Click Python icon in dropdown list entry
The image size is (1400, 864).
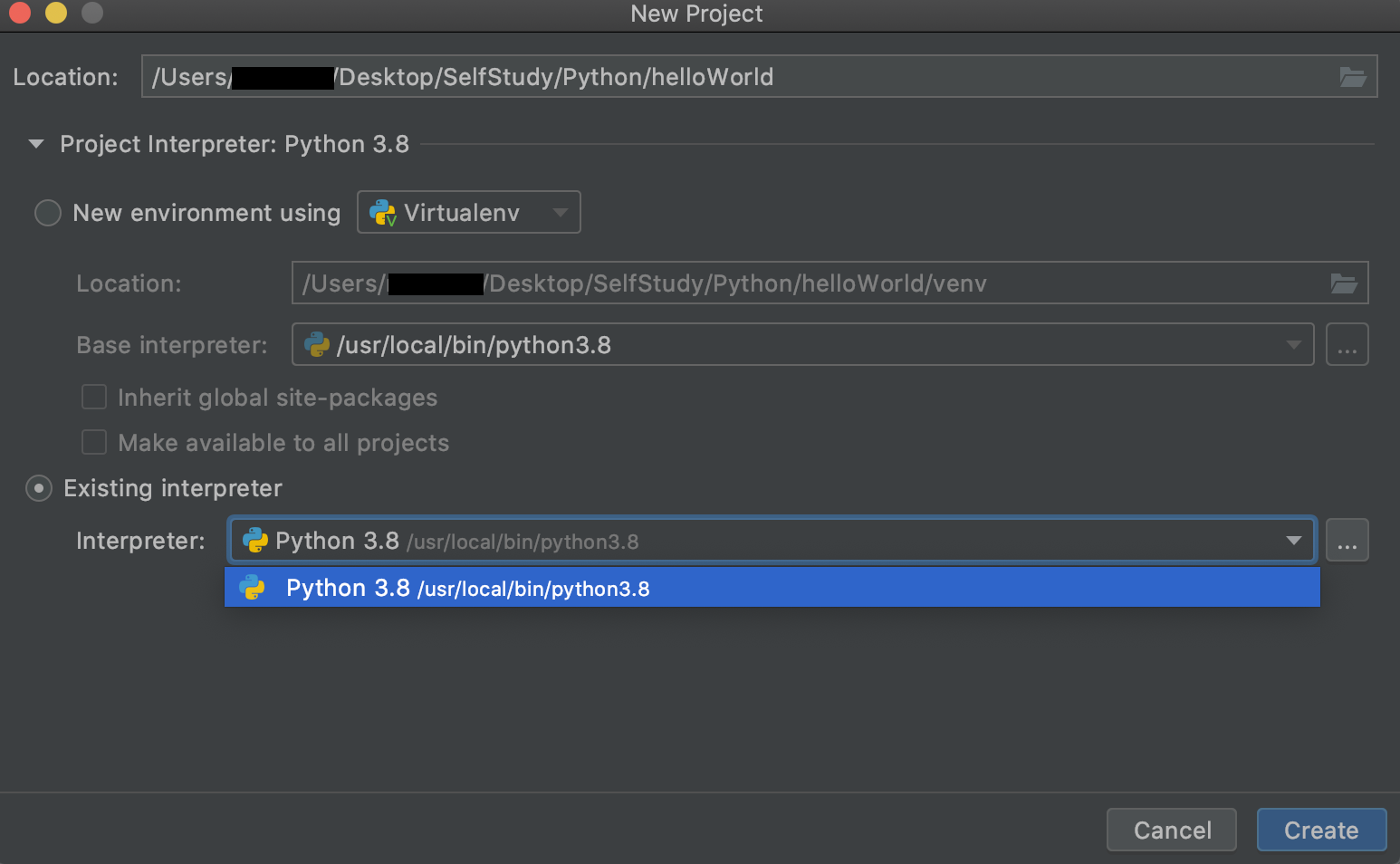[252, 588]
